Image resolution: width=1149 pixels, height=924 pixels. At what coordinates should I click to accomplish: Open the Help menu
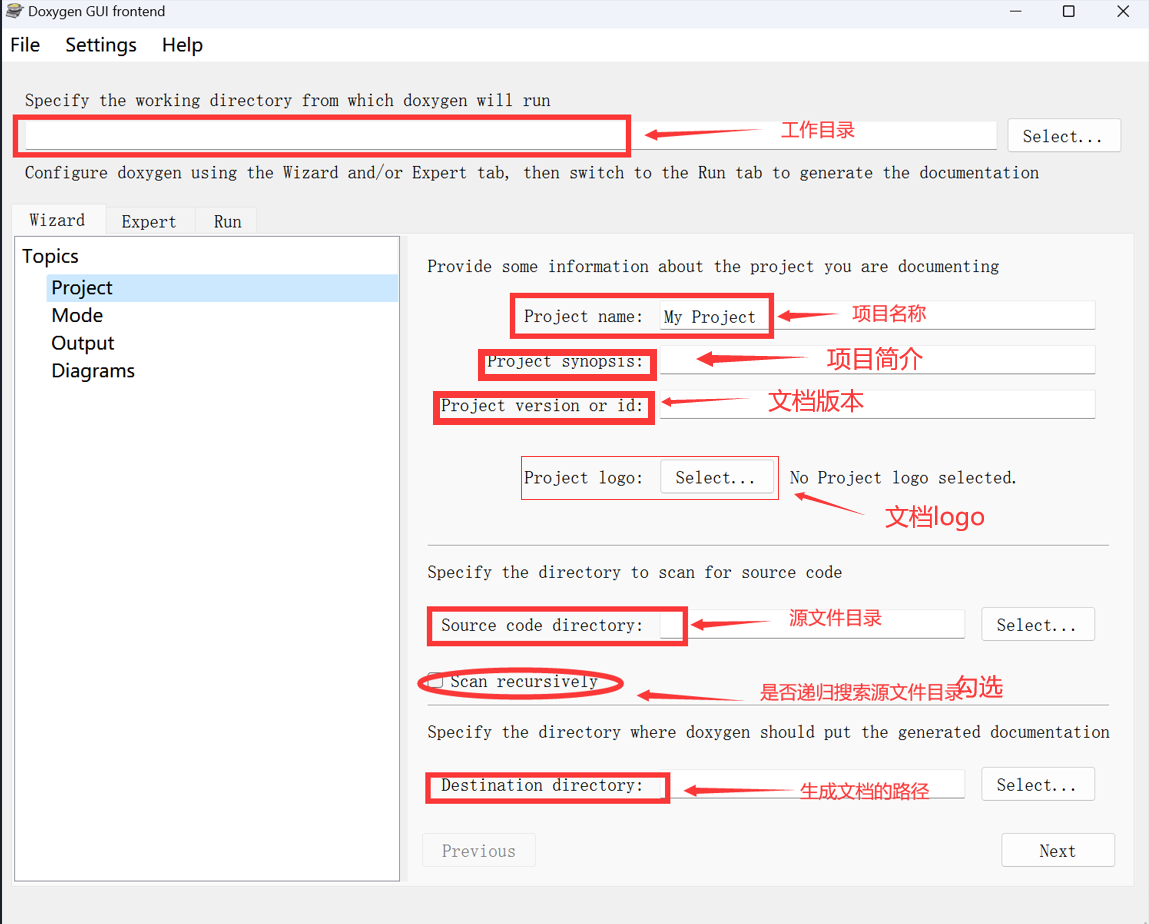coord(181,44)
